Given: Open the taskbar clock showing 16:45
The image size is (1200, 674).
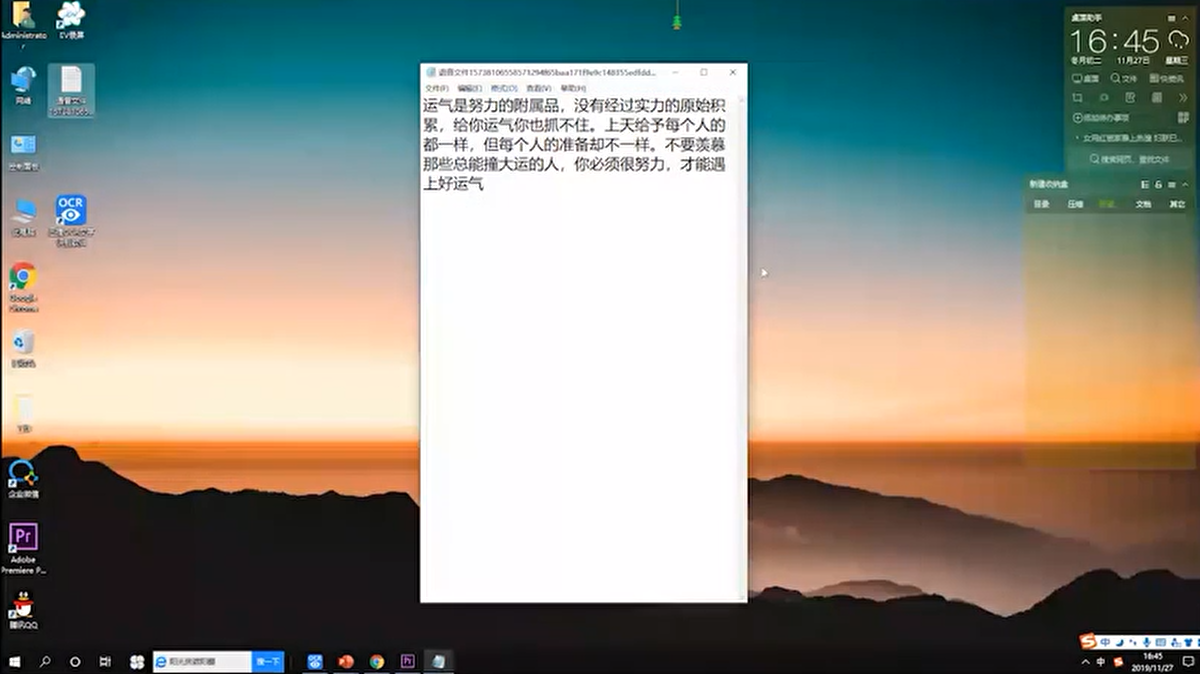Looking at the screenshot, I should coord(1153,662).
